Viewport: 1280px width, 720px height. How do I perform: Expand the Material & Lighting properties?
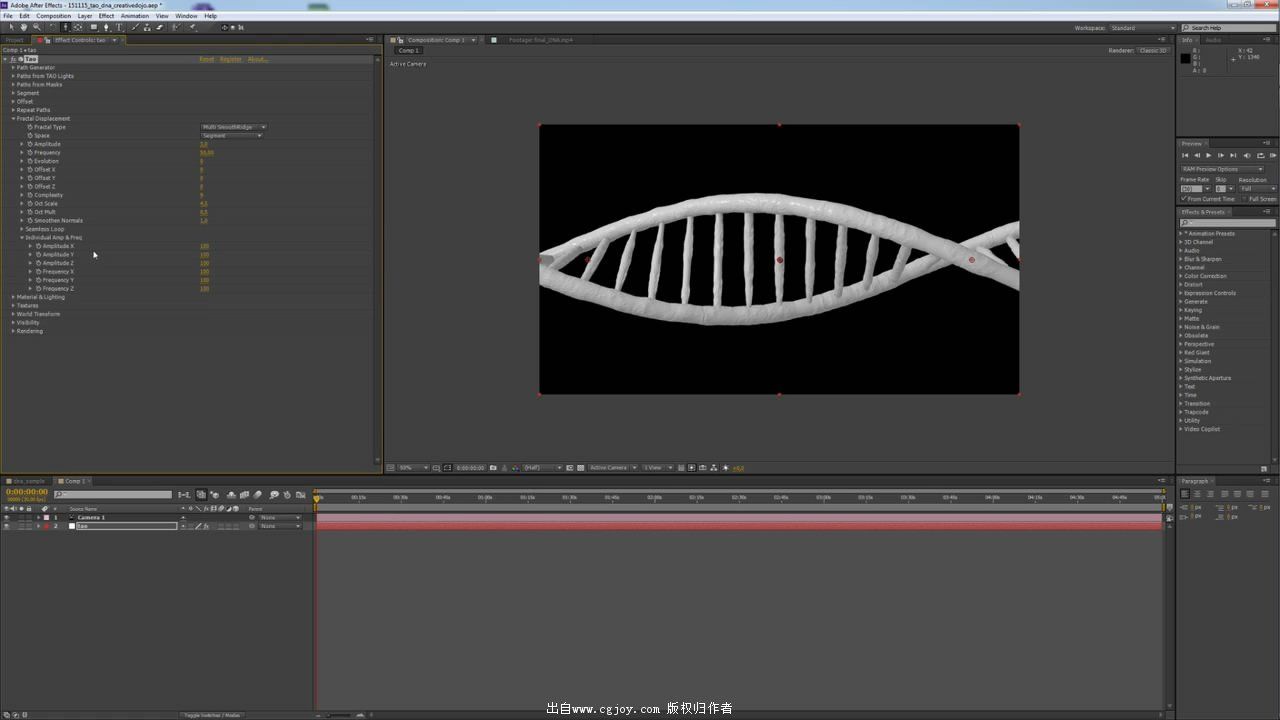tap(15, 297)
